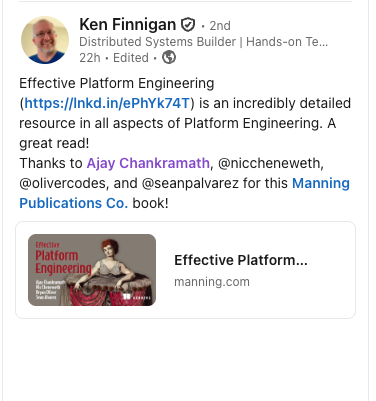Click the Ken Finnigan author name

coord(127,25)
